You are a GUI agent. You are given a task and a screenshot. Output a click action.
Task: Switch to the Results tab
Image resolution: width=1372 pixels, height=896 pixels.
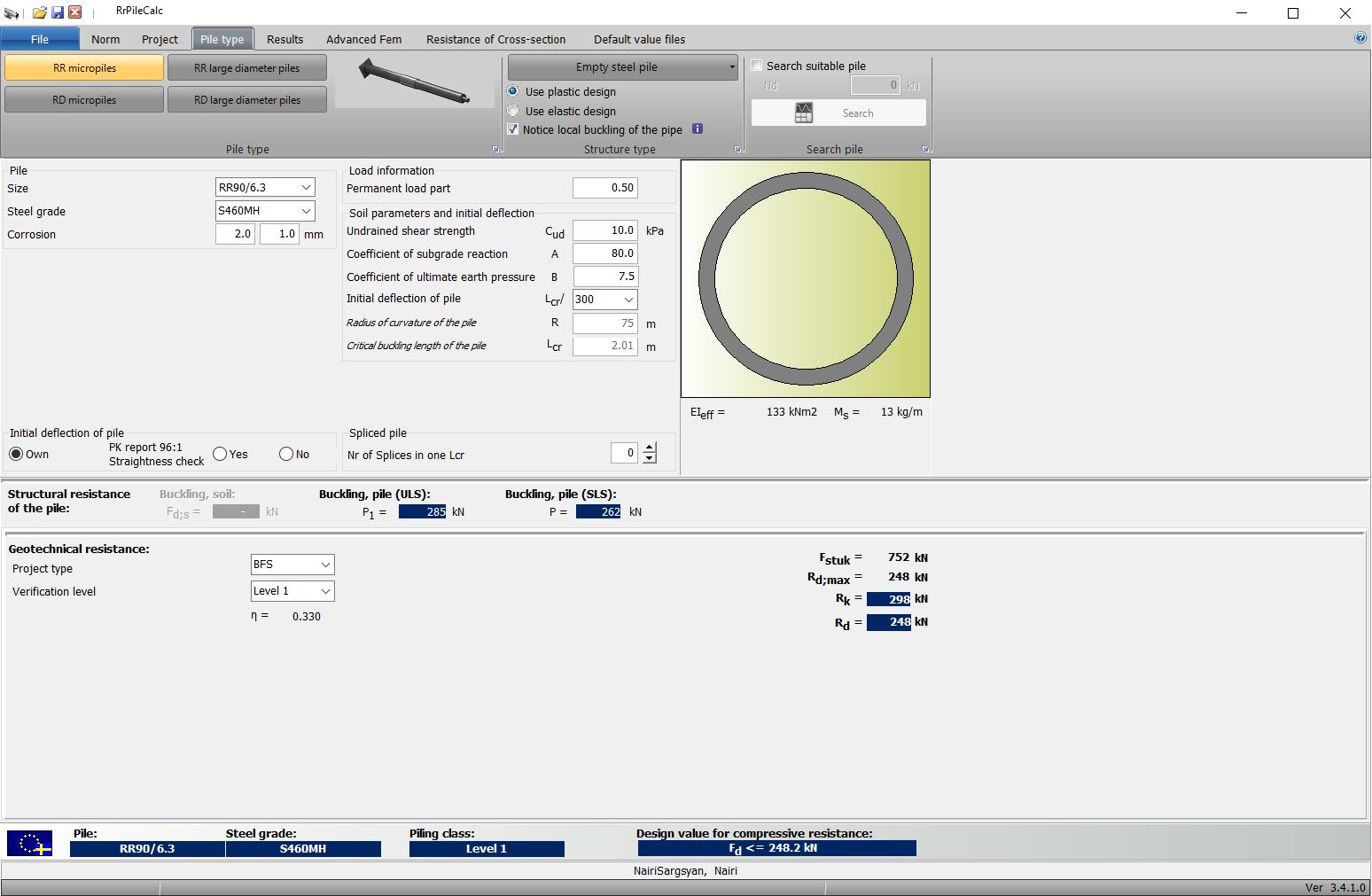pos(285,39)
